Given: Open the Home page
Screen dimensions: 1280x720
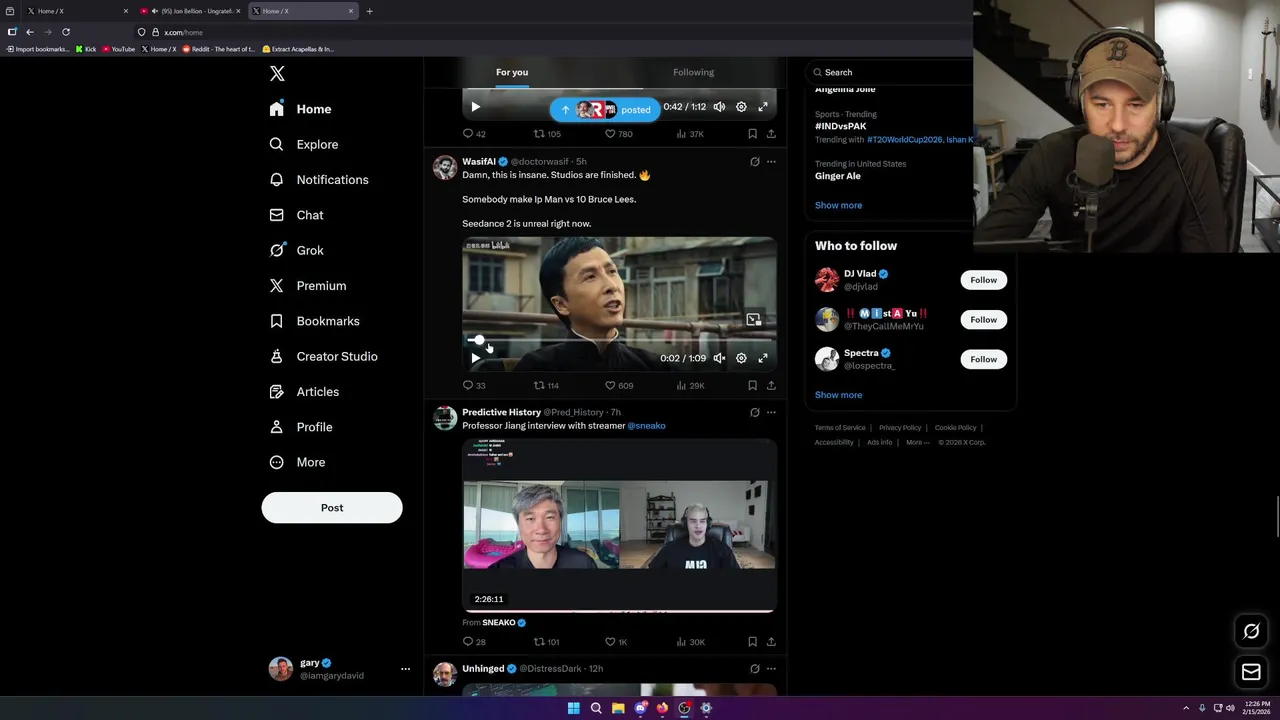Looking at the screenshot, I should (300, 109).
